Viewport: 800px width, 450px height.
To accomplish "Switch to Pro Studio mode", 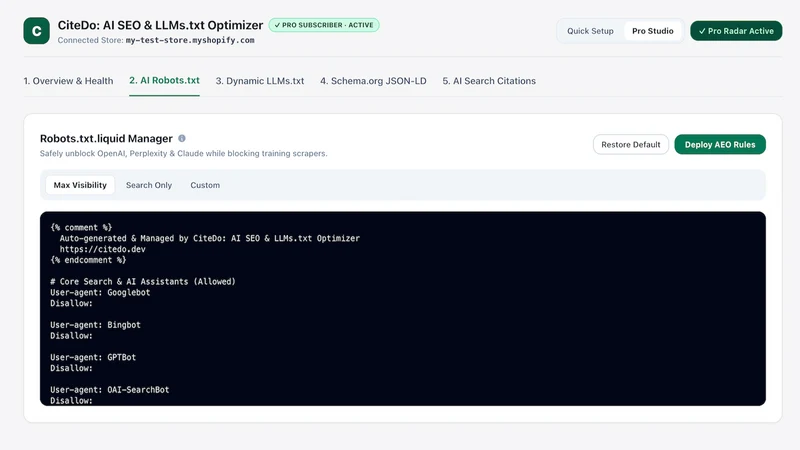I will pyautogui.click(x=653, y=31).
